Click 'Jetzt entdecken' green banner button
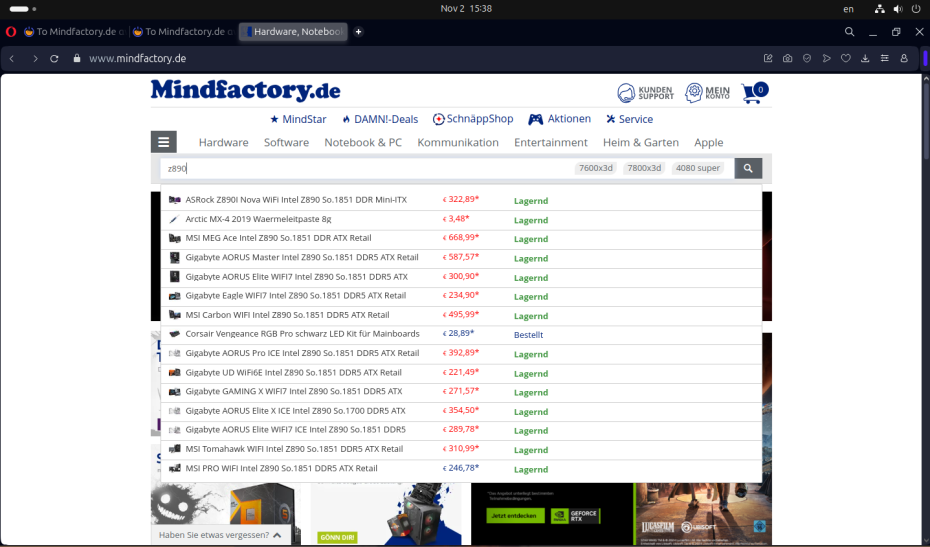The width and height of the screenshot is (930, 547). click(x=514, y=516)
